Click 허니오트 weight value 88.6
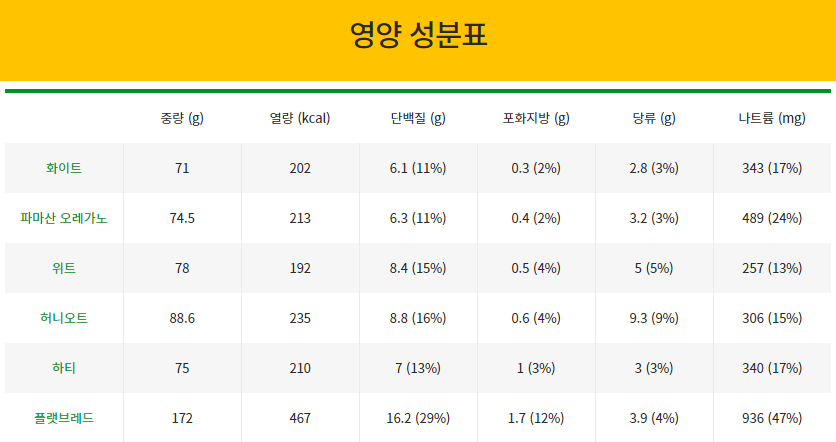Viewport: 836px width, 442px height. click(x=182, y=318)
